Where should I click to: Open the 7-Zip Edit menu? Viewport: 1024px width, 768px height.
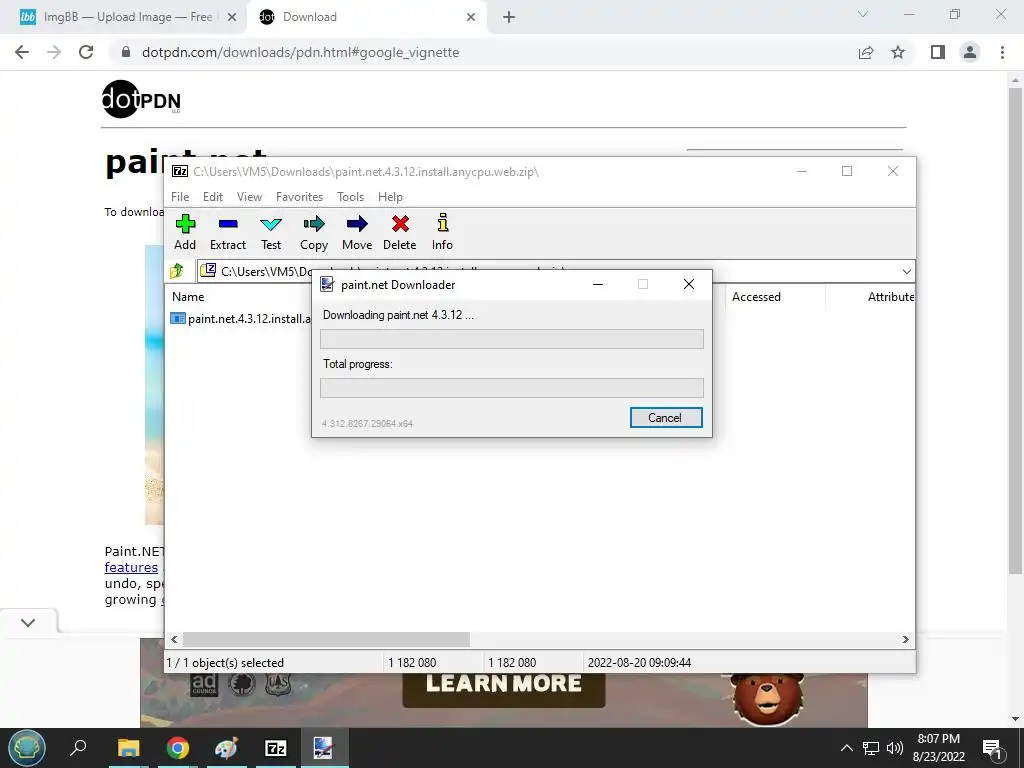pos(213,197)
